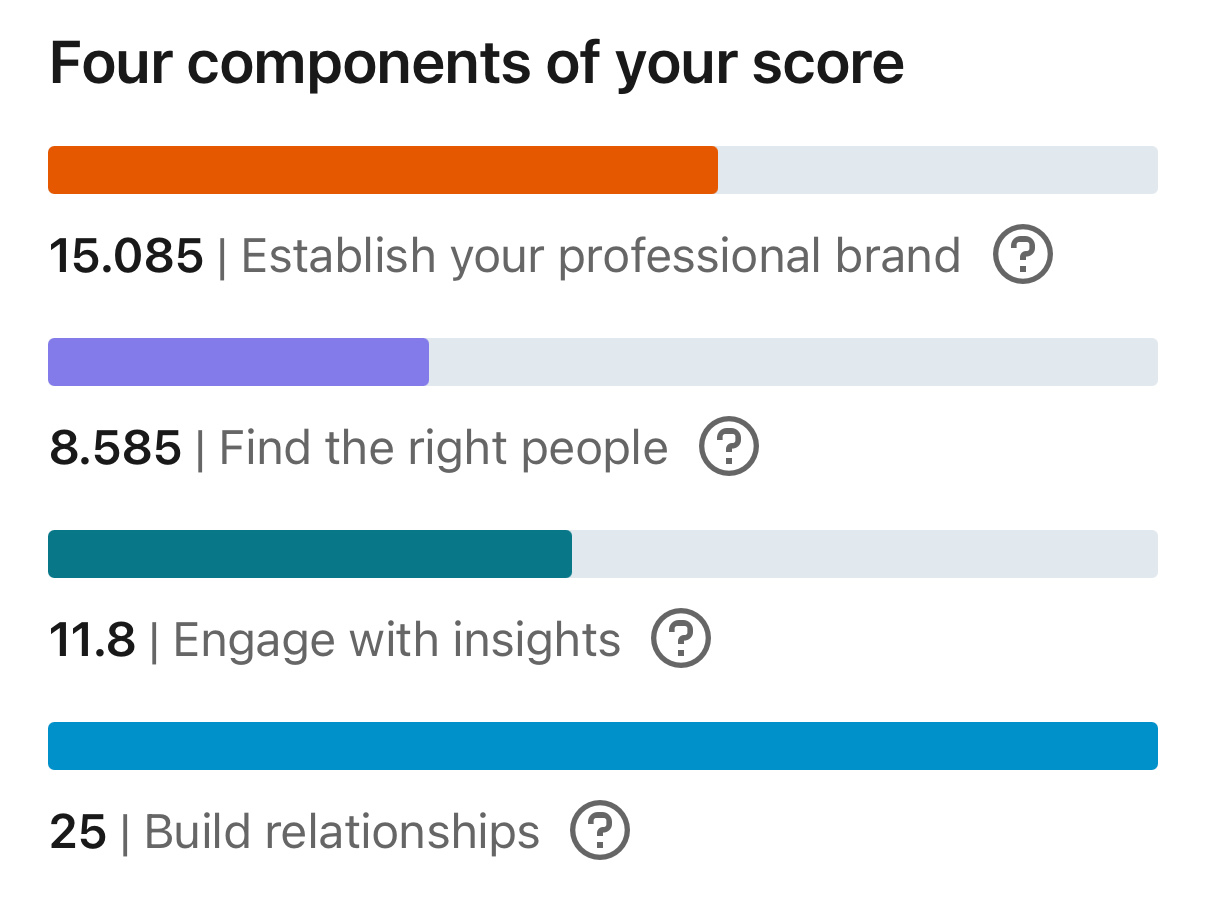
Task: Click the full blue Build relationships bar
Action: tap(602, 746)
